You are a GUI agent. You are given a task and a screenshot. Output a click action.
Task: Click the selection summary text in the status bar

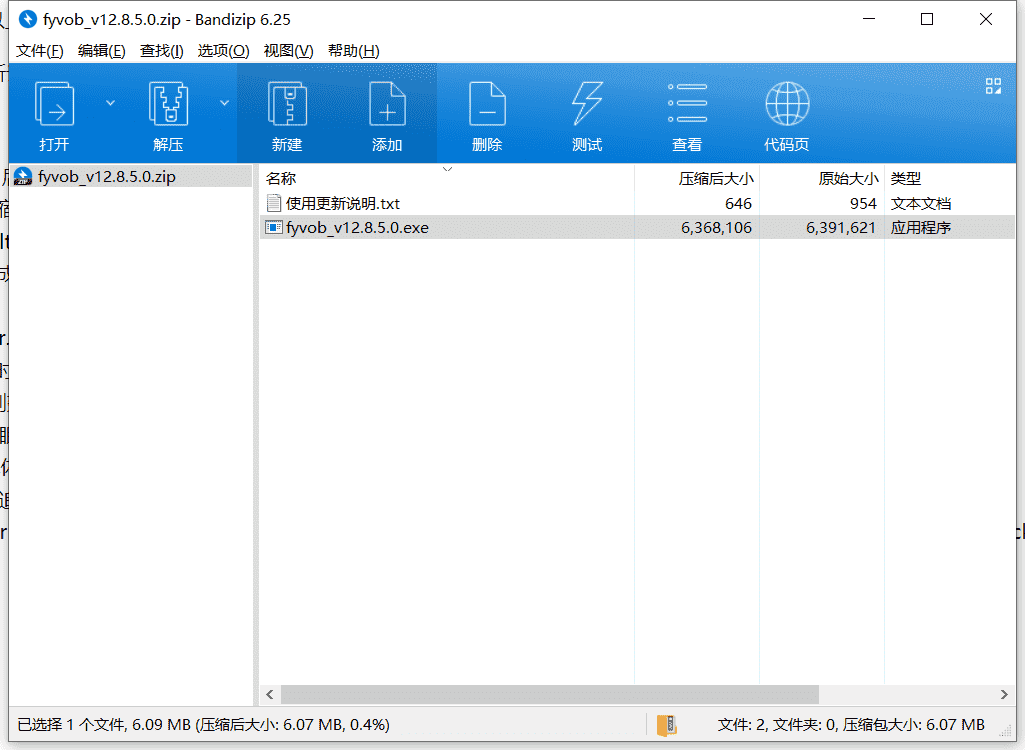(203, 724)
